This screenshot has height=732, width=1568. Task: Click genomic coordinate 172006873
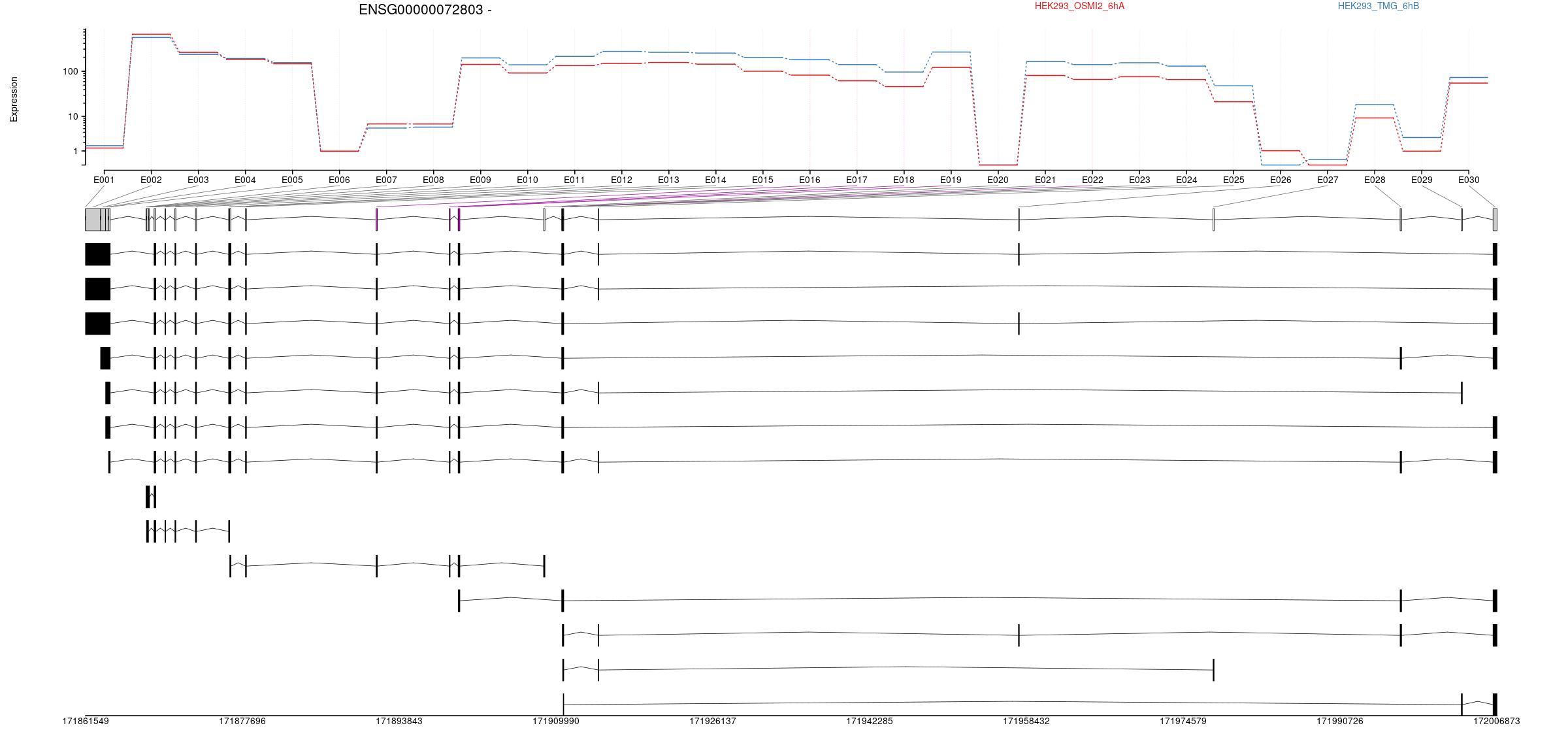(1497, 722)
